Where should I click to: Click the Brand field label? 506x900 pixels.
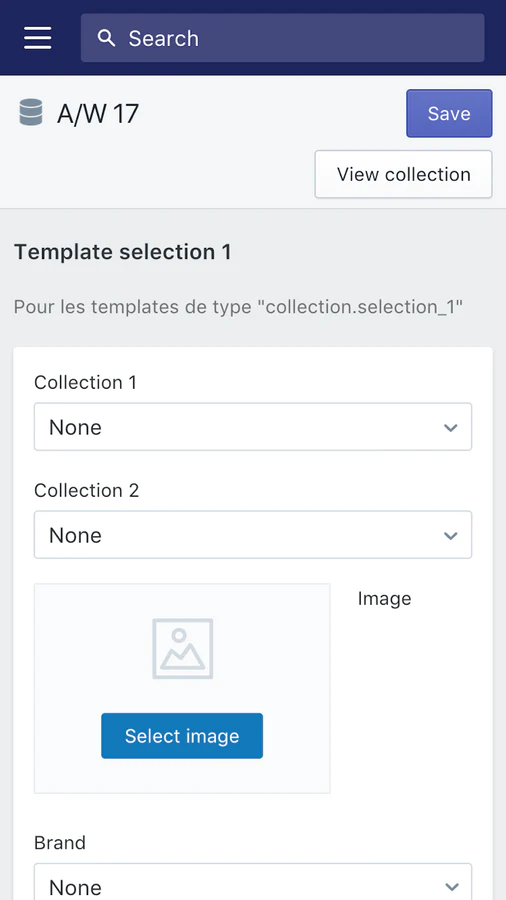click(60, 843)
